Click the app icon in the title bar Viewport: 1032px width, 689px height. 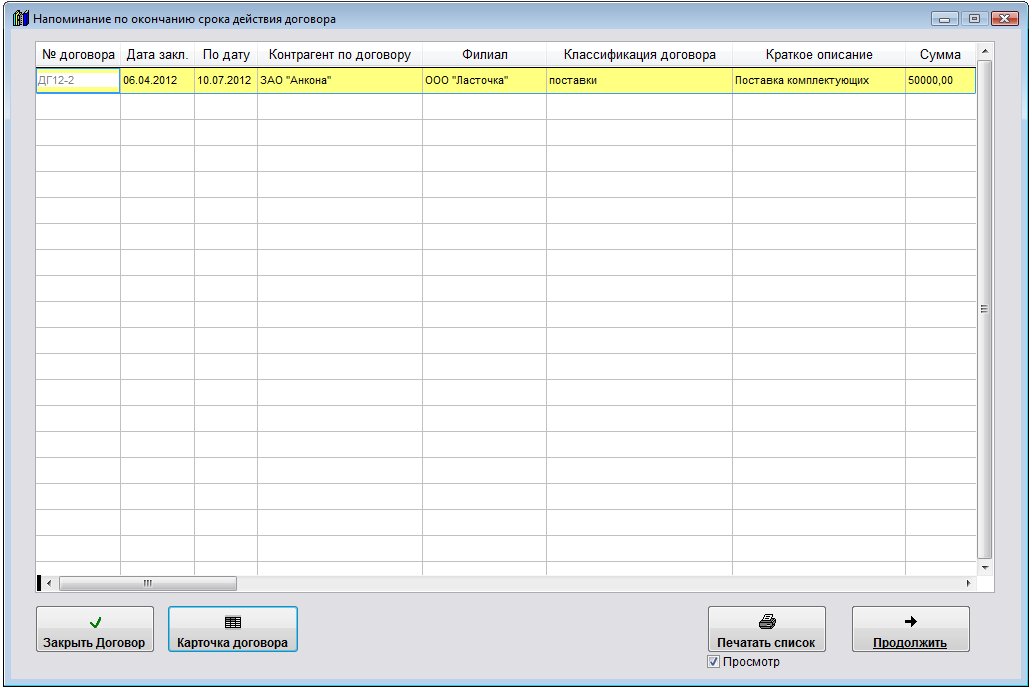point(20,18)
